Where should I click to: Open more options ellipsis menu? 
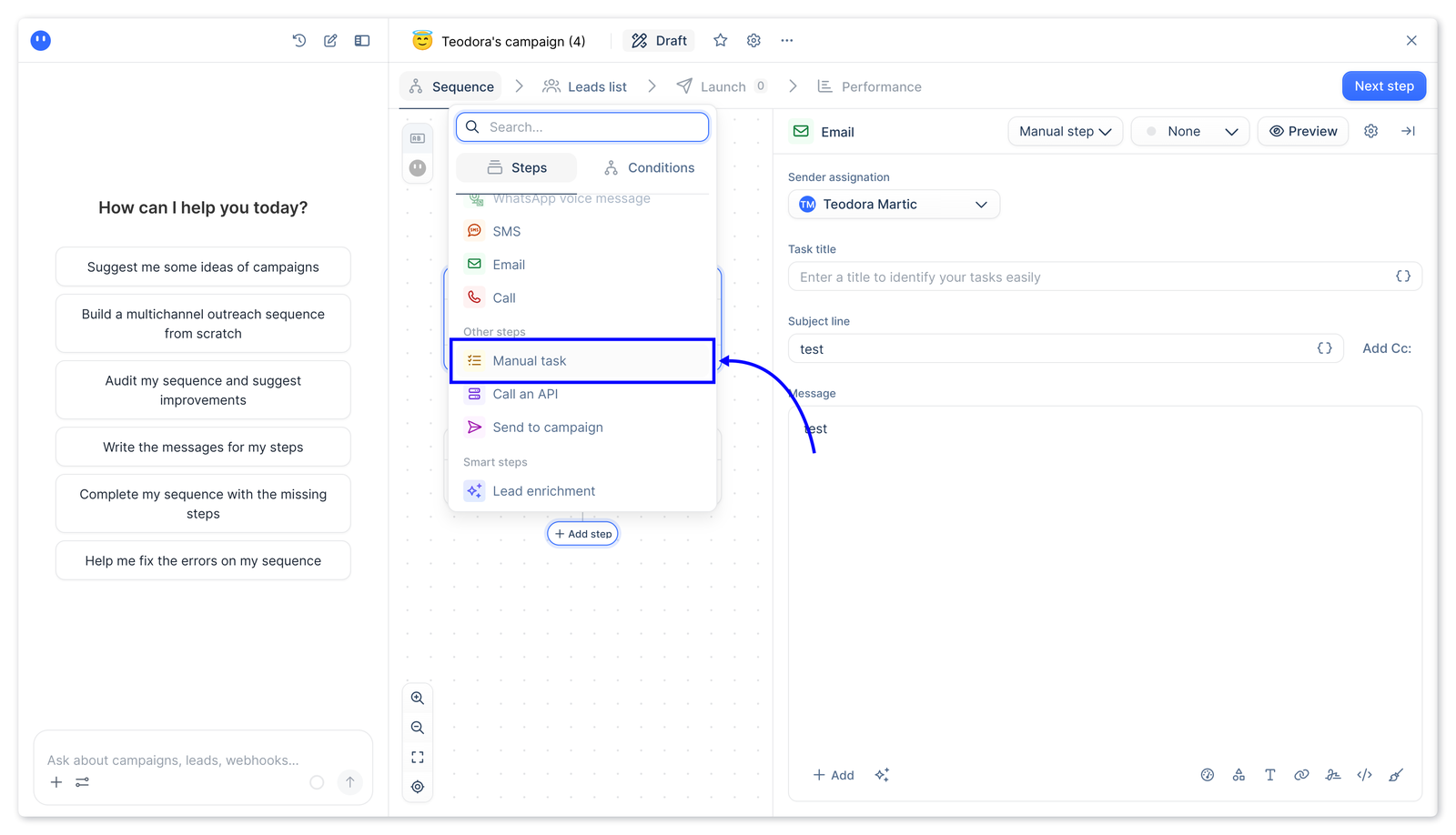(787, 40)
